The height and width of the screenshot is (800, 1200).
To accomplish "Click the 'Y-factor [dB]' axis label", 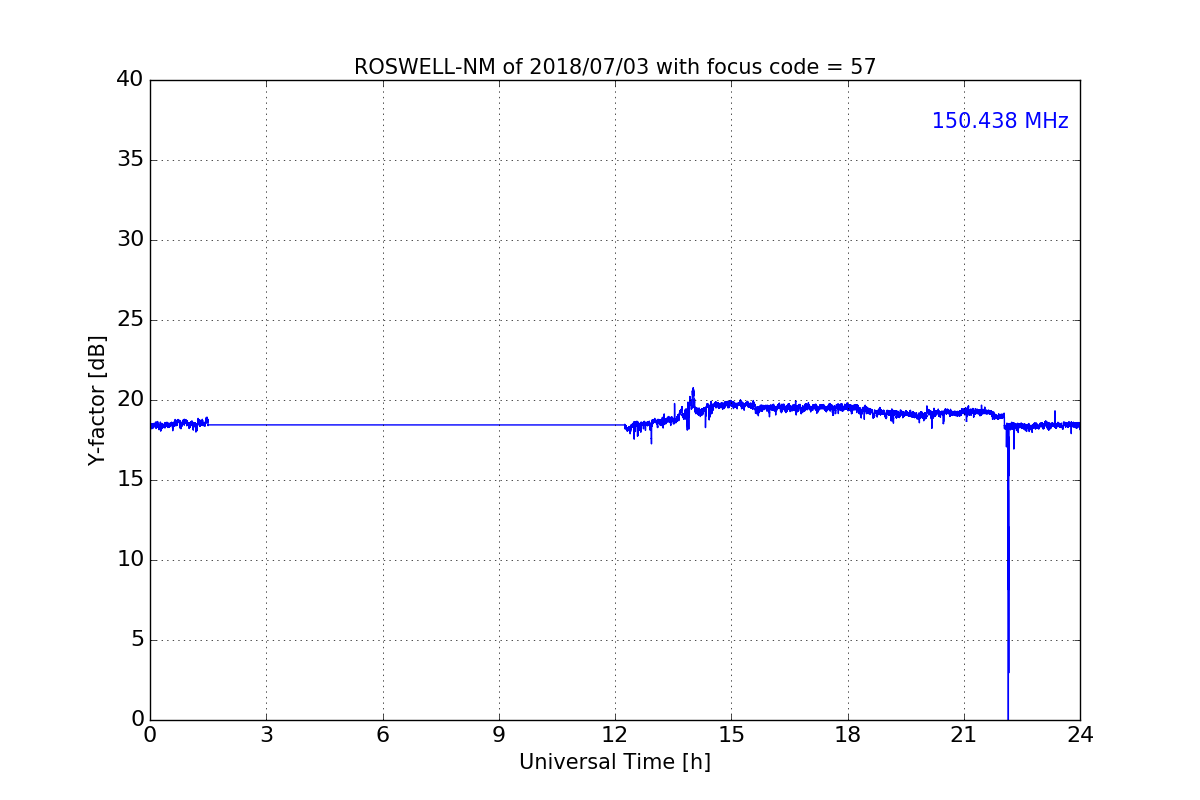I will (97, 400).
